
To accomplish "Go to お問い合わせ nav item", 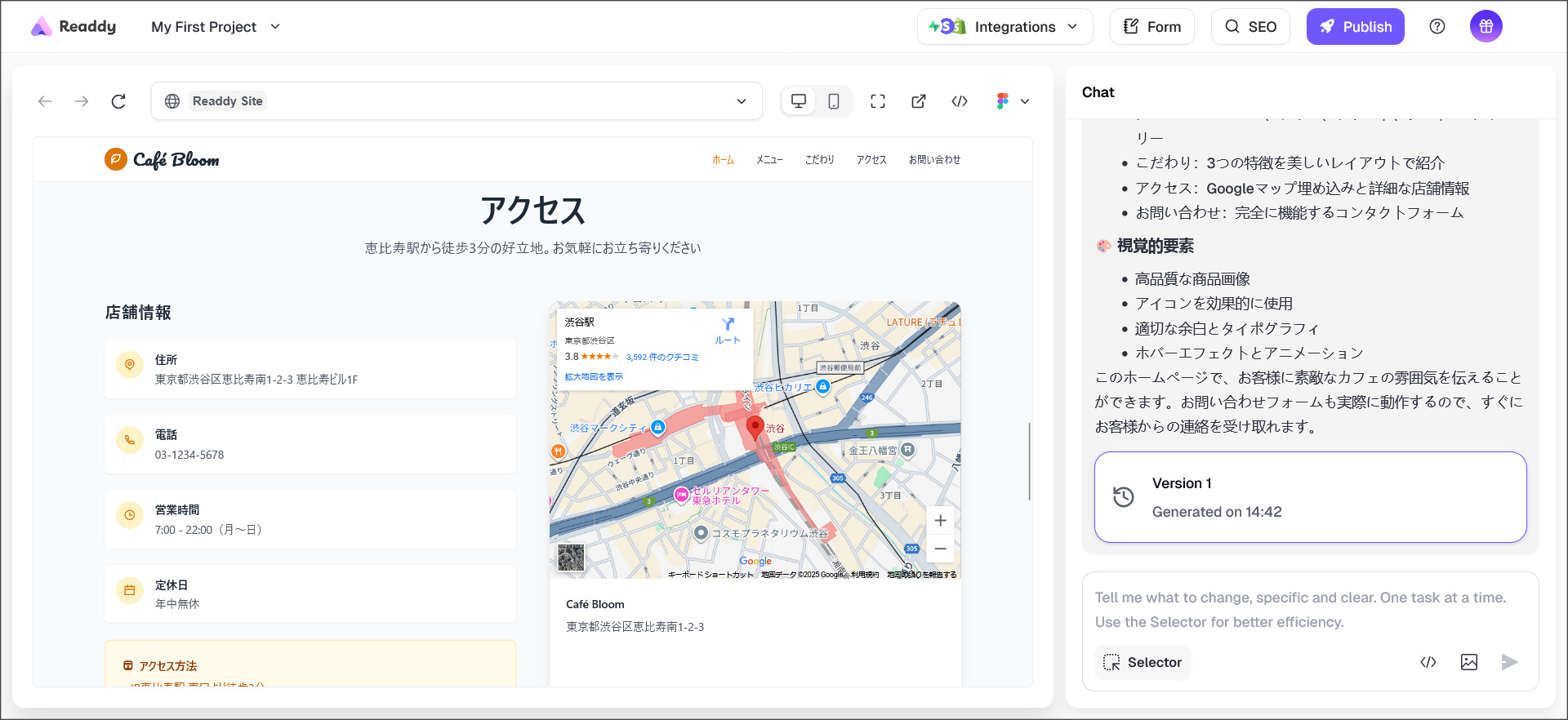I will coord(934,160).
